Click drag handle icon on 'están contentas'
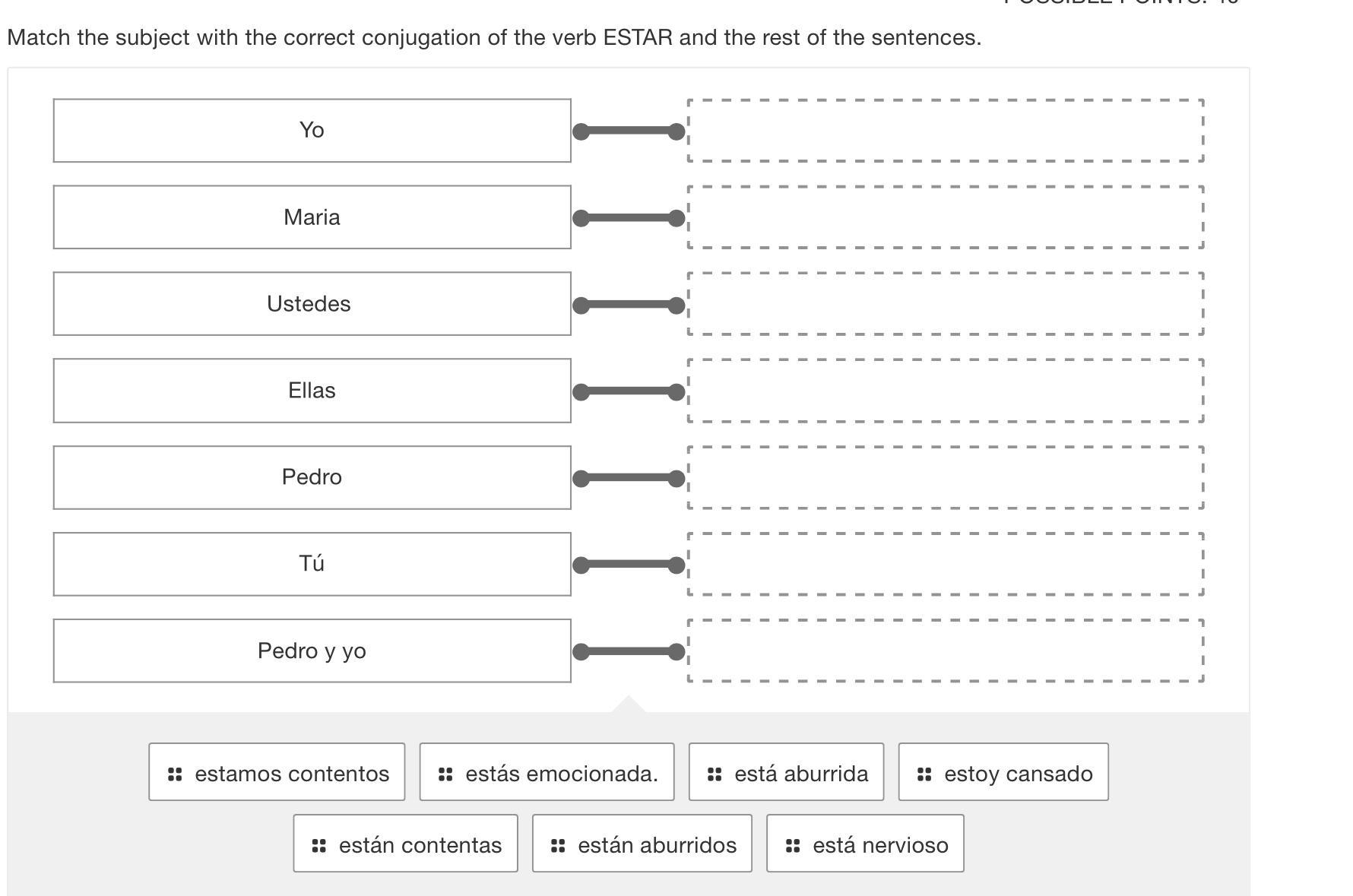Image resolution: width=1353 pixels, height=896 pixels. pyautogui.click(x=319, y=845)
